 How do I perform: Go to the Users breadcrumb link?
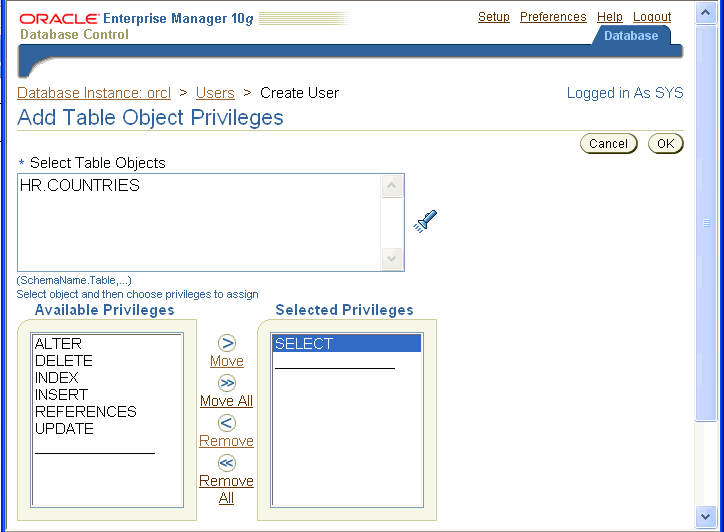[x=215, y=93]
